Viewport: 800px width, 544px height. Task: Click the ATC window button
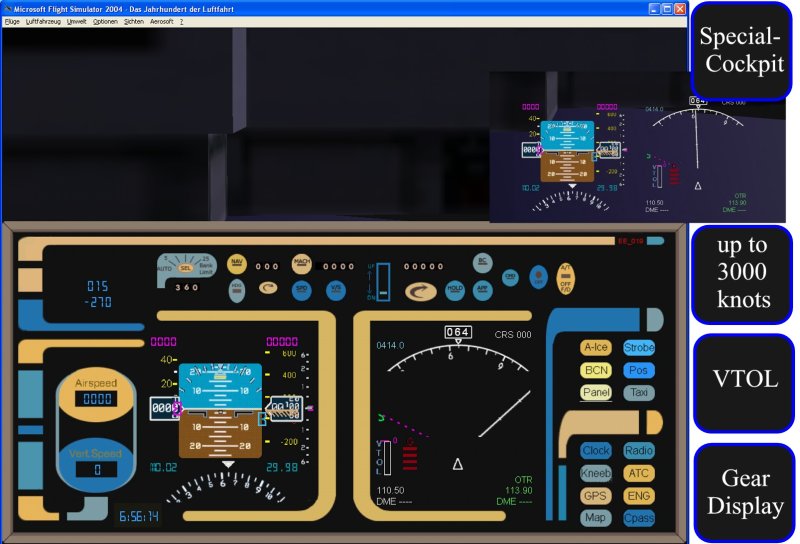point(639,473)
